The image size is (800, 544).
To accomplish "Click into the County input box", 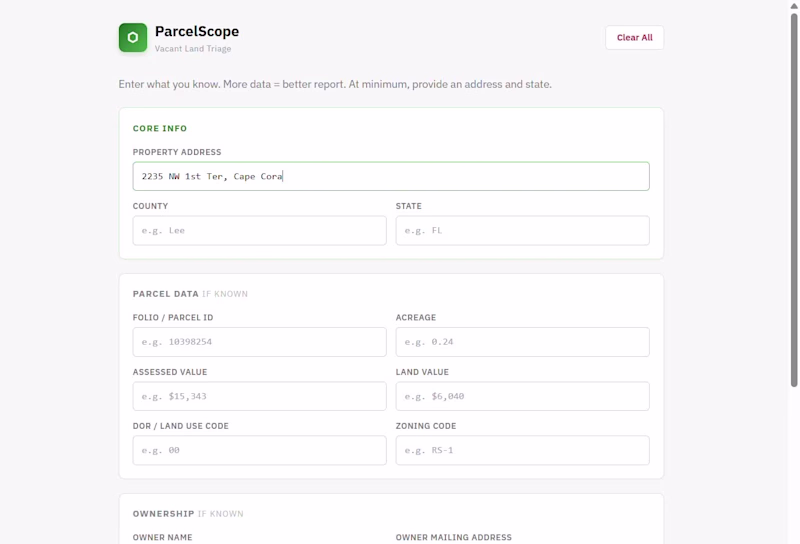I will (x=259, y=230).
